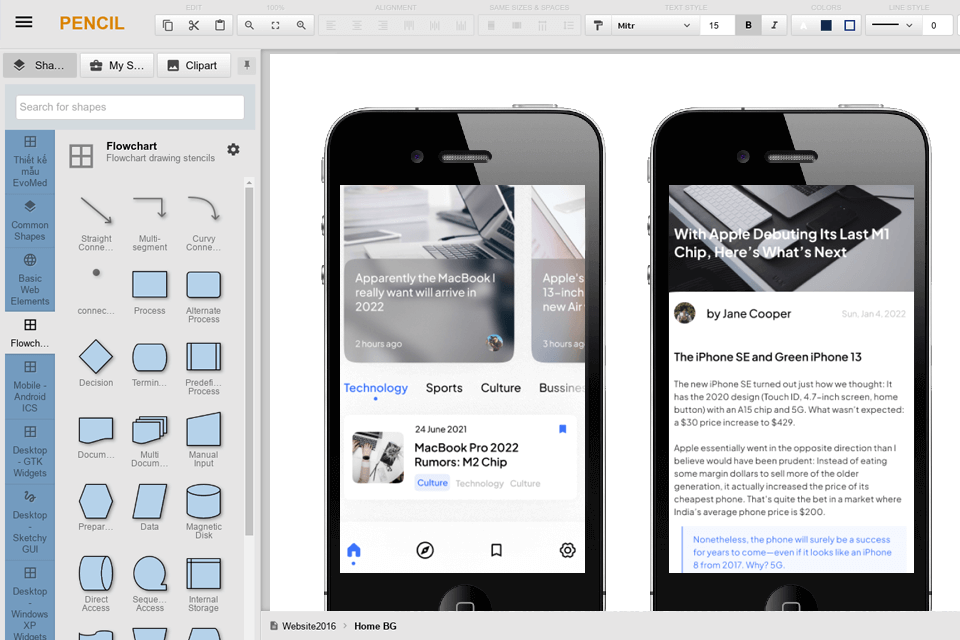Click Website2016 in the breadcrumb
This screenshot has height=640, width=960.
309,626
